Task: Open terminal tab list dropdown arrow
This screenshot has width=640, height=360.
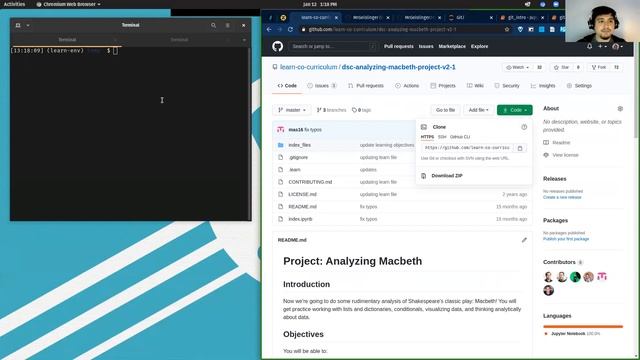Action: coord(244,40)
